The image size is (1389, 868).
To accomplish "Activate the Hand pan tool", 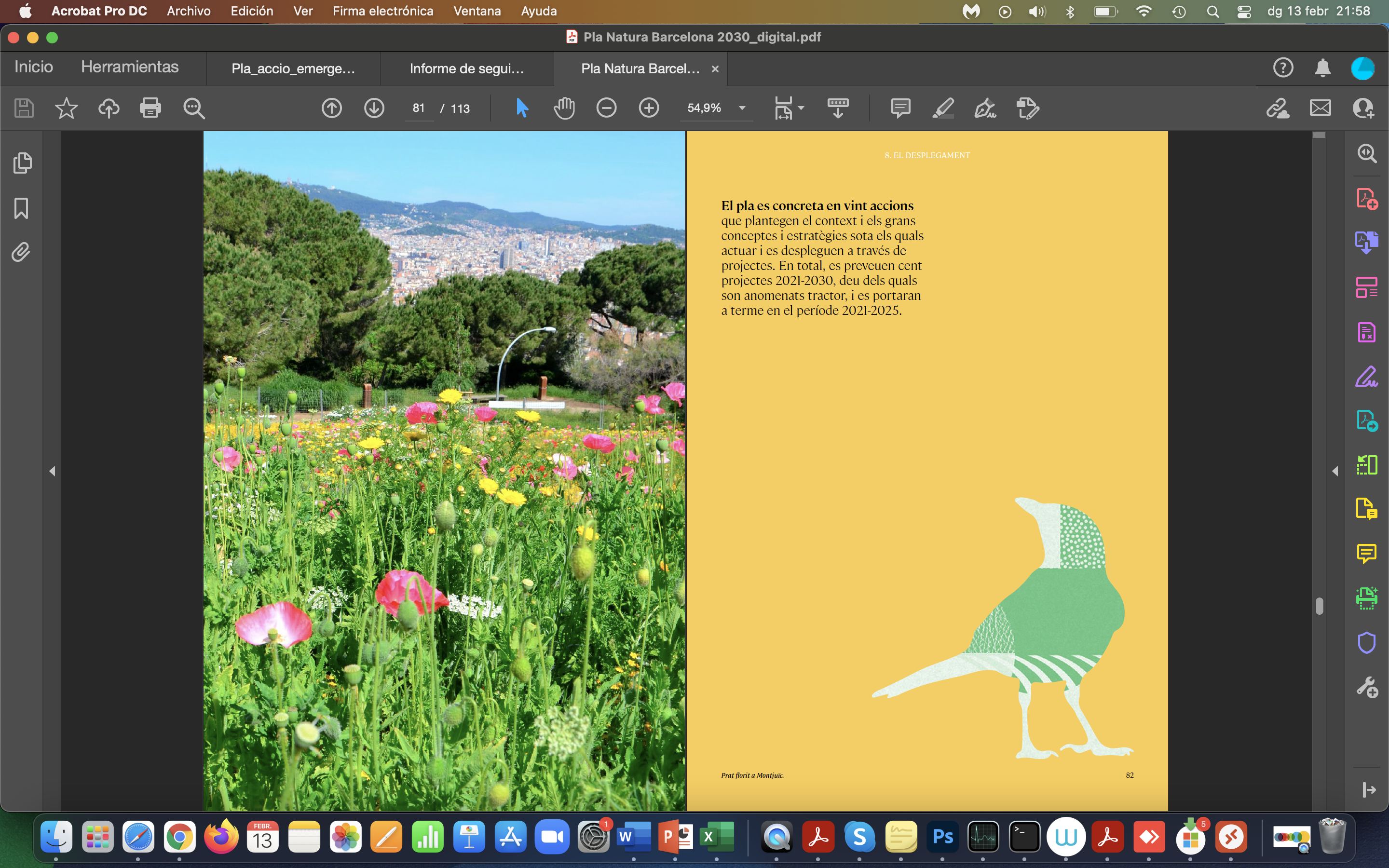I will [564, 108].
